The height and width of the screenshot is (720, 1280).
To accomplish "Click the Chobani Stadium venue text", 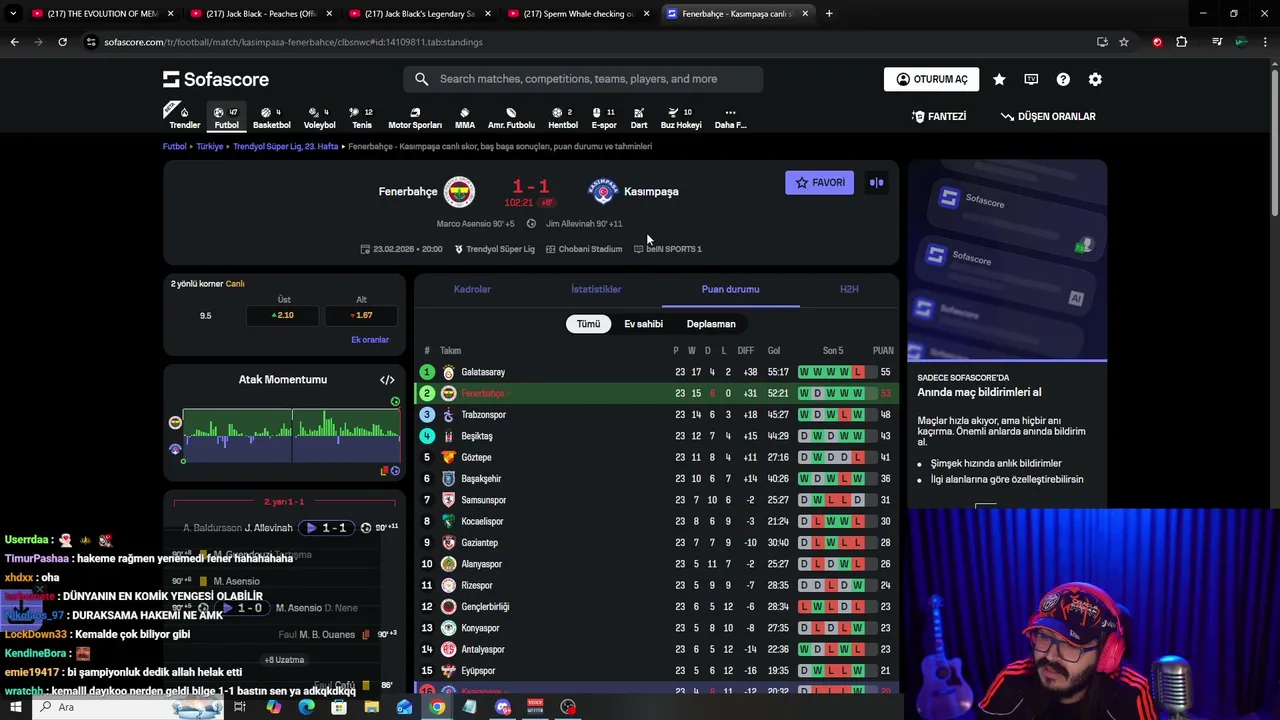I will click(590, 249).
